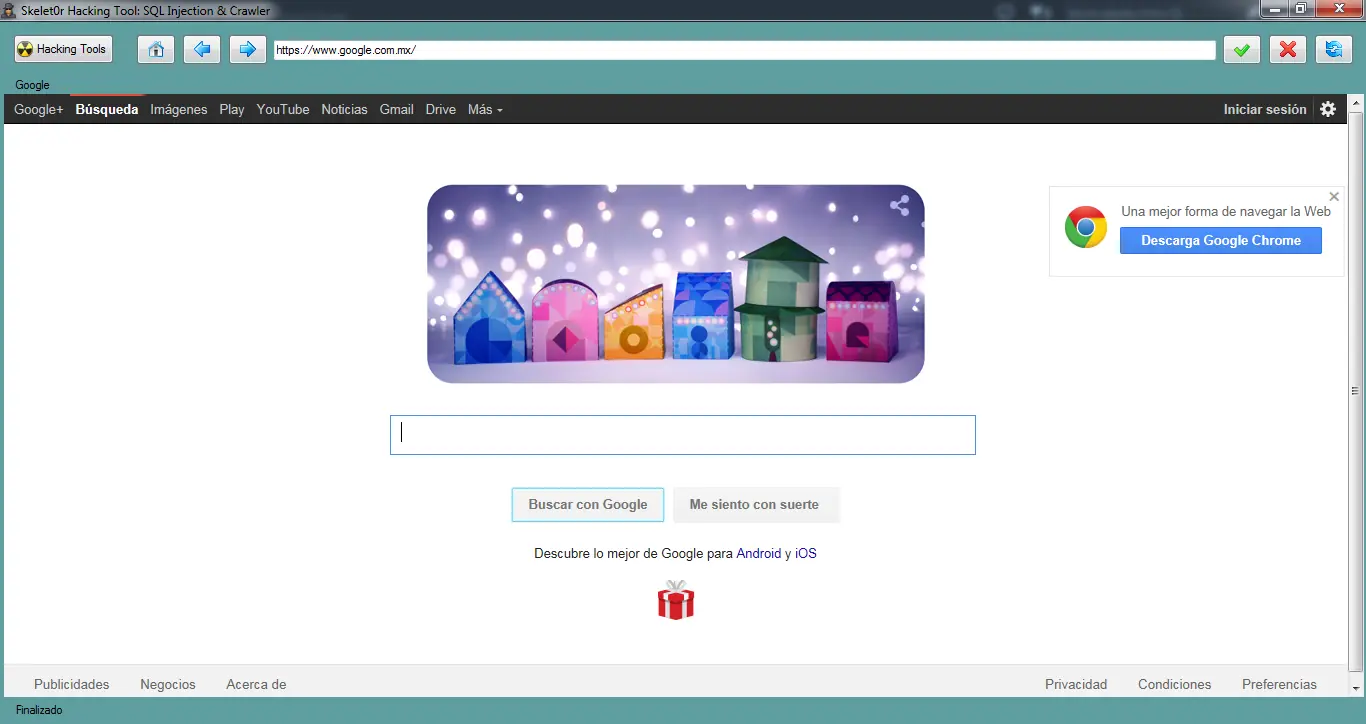This screenshot has width=1366, height=724.
Task: Open Drive from the top bar
Action: coord(440,109)
